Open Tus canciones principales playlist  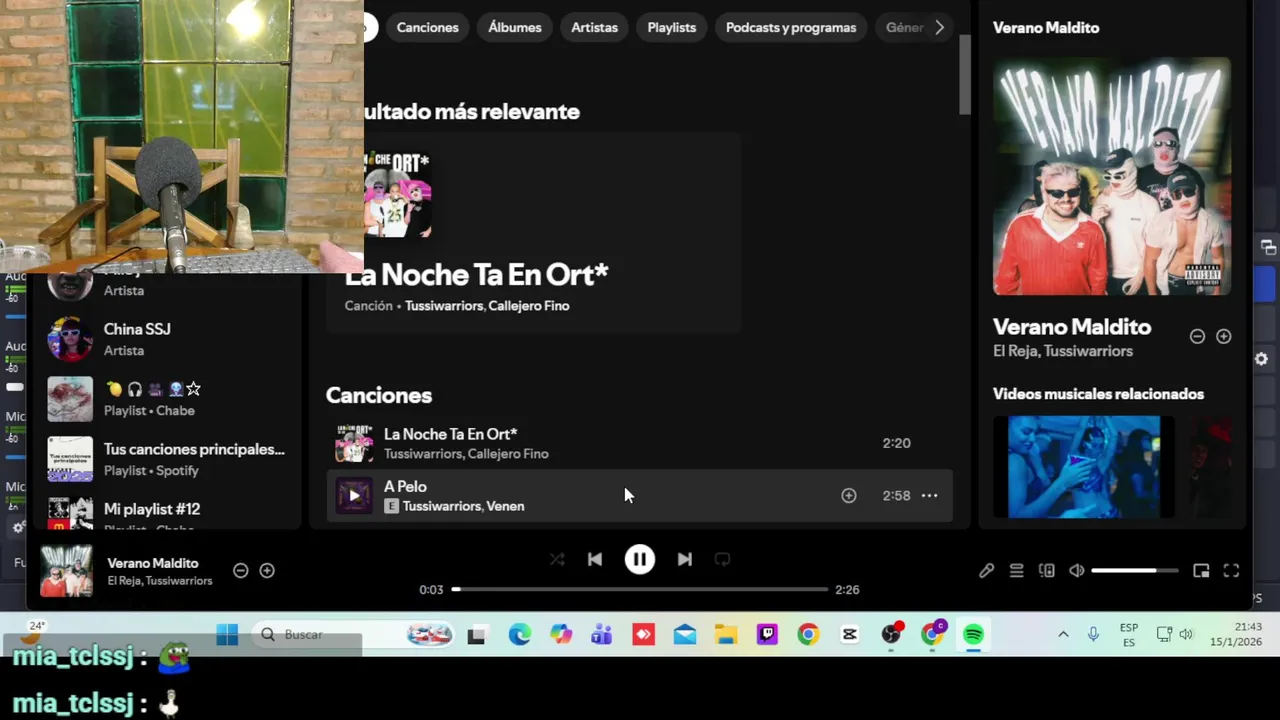(x=166, y=459)
